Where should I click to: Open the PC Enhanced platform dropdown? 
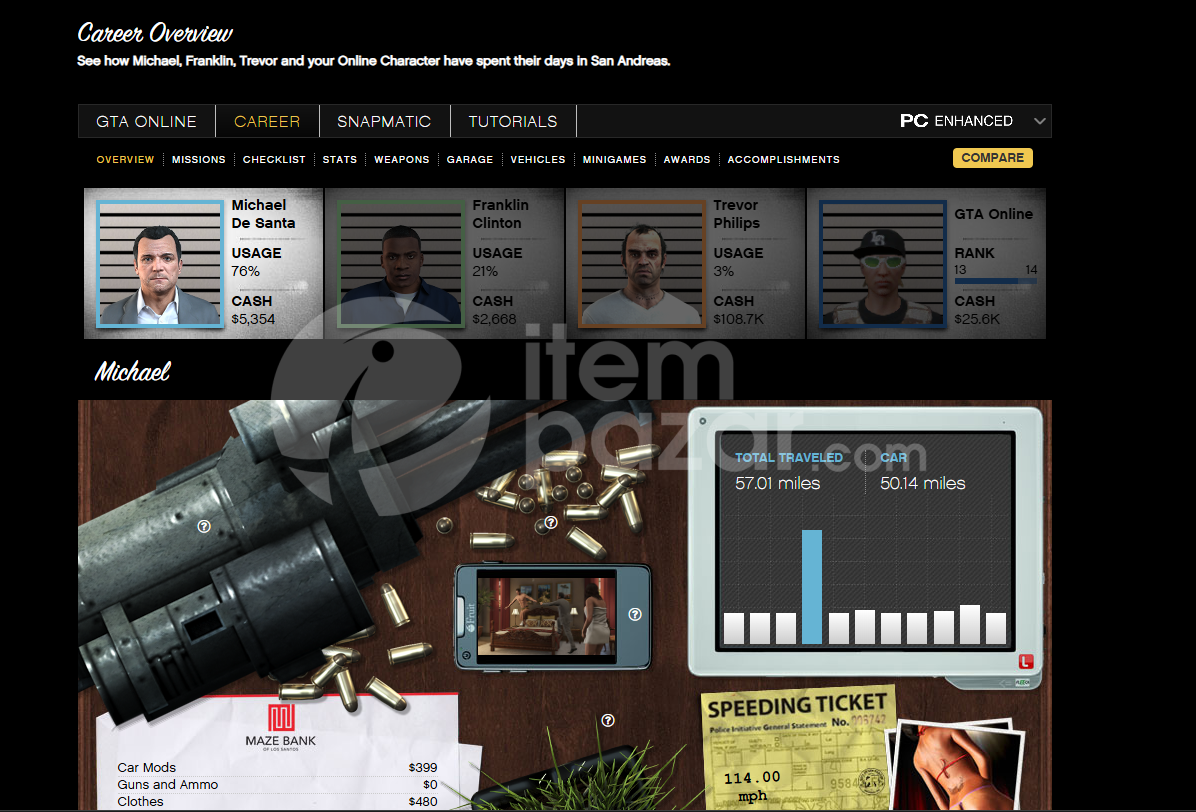[x=972, y=121]
